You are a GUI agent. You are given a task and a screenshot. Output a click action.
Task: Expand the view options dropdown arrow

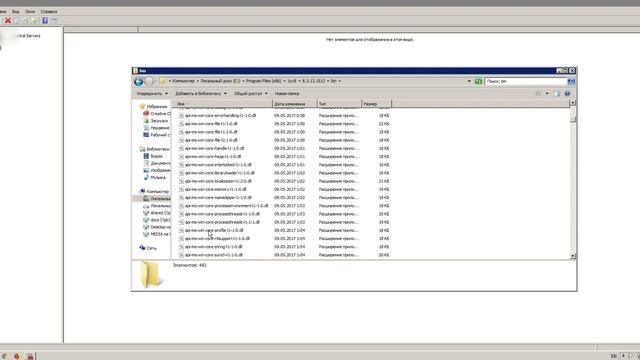tap(547, 93)
